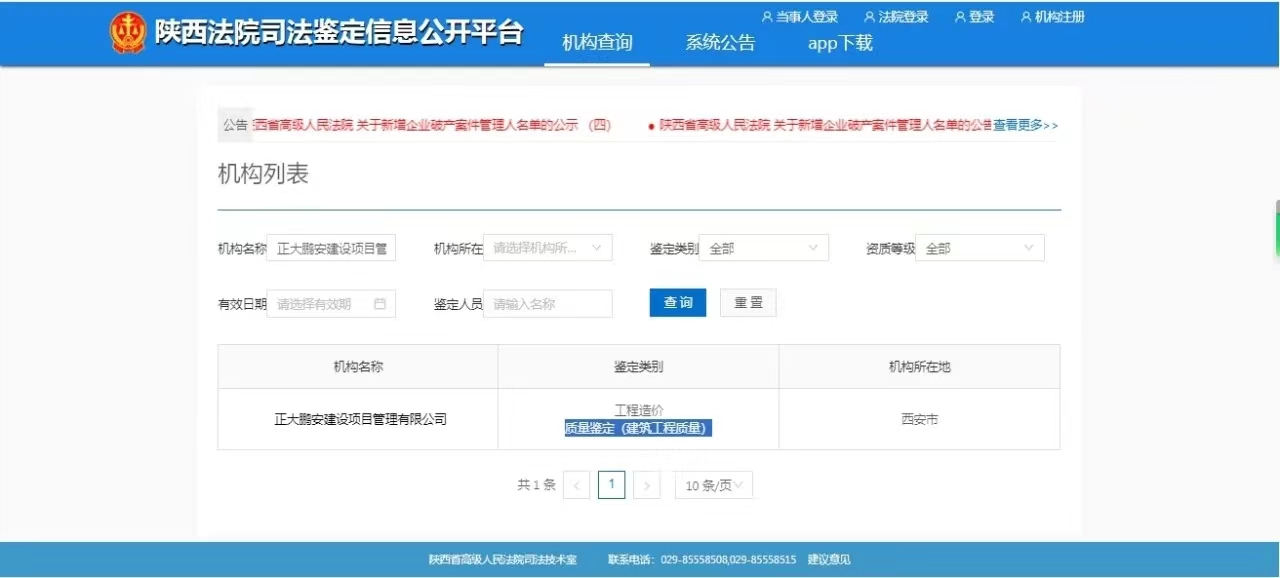Viewport: 1280px width, 578px height.
Task: Click 登录 in the top bar
Action: click(975, 17)
